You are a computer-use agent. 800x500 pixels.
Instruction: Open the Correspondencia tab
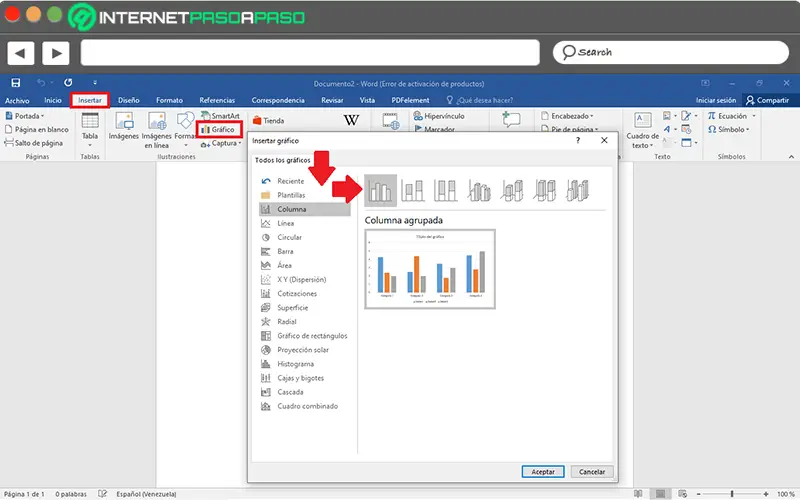pos(278,101)
